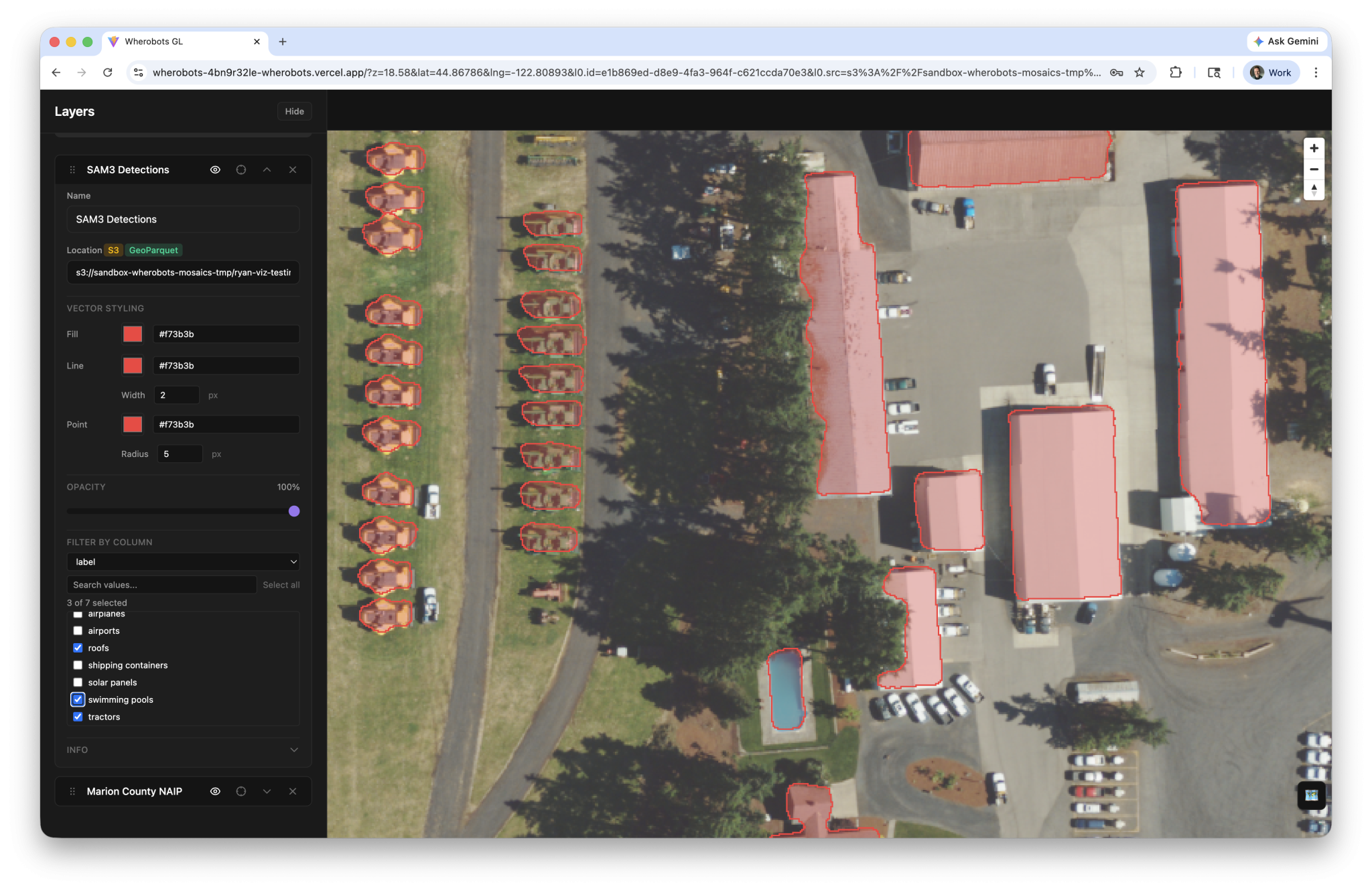Open the label filter column dropdown
Screen dimensions: 1372x891
pyautogui.click(x=183, y=561)
